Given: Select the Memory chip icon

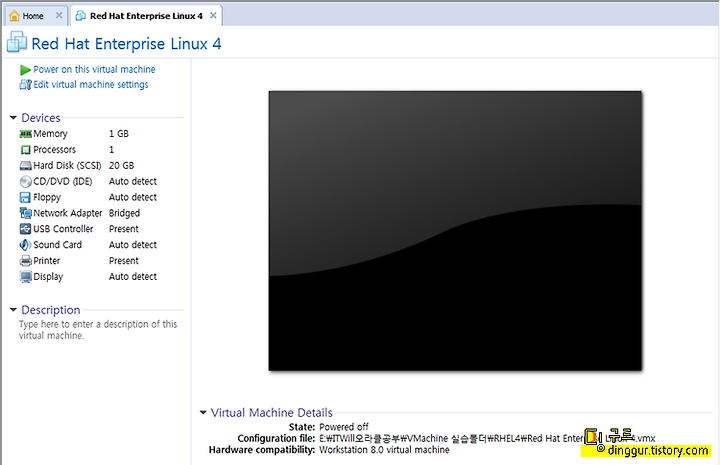Looking at the screenshot, I should [25, 134].
